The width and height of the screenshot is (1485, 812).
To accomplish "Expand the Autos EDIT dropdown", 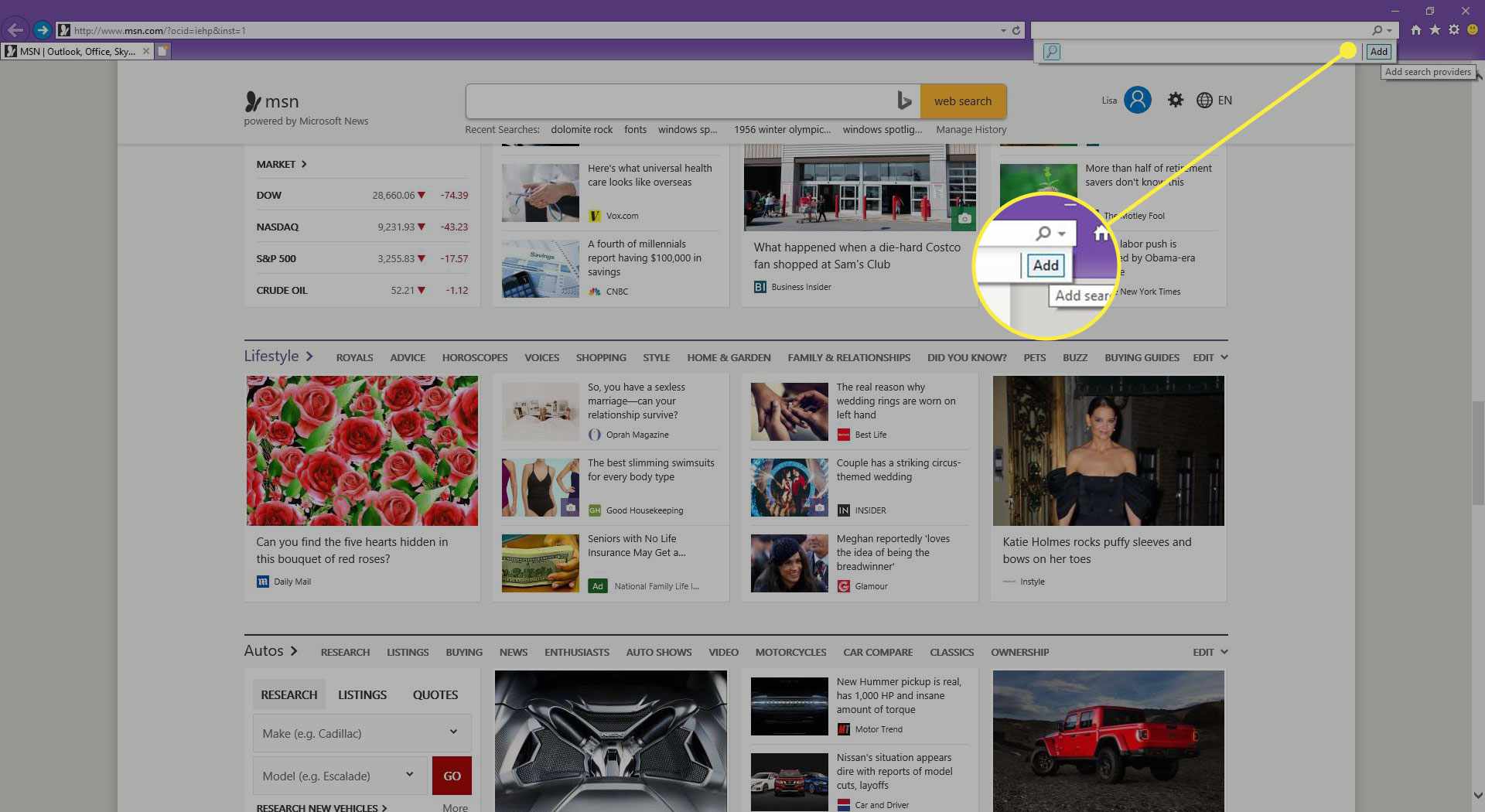I will [x=1210, y=653].
